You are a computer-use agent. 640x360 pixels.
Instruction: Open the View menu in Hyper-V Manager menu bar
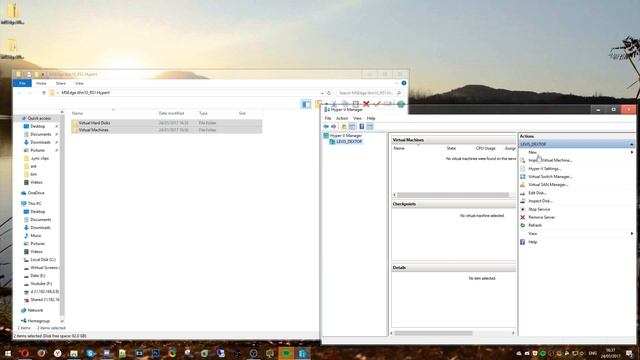click(x=357, y=118)
